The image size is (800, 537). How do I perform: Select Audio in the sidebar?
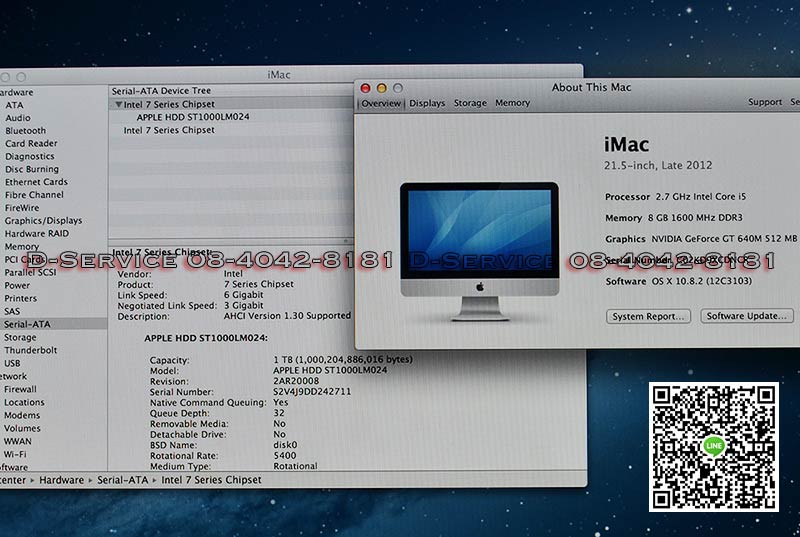click(18, 118)
